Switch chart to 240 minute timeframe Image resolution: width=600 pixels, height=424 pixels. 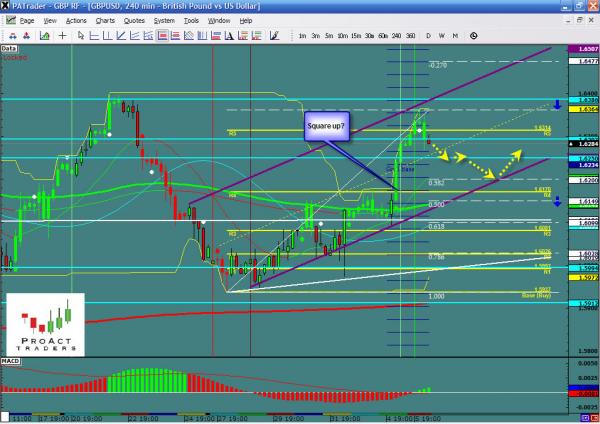point(396,35)
